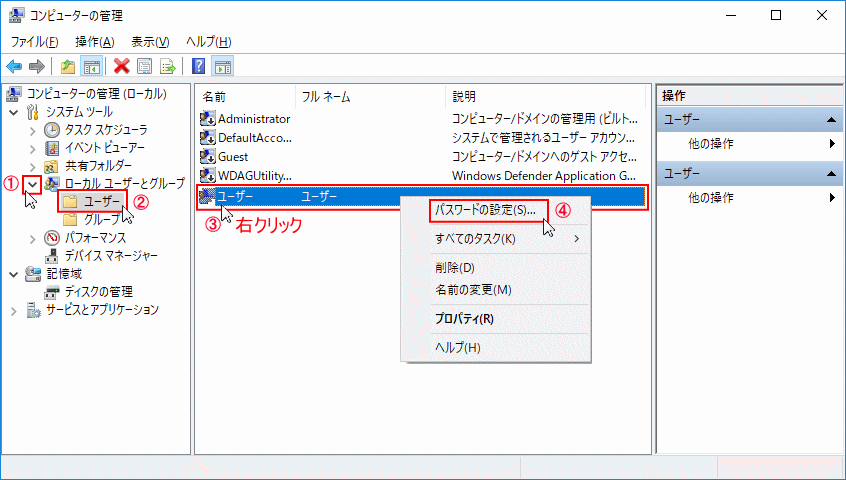Expand the パフォーマンス node
The image size is (846, 480).
tap(33, 238)
